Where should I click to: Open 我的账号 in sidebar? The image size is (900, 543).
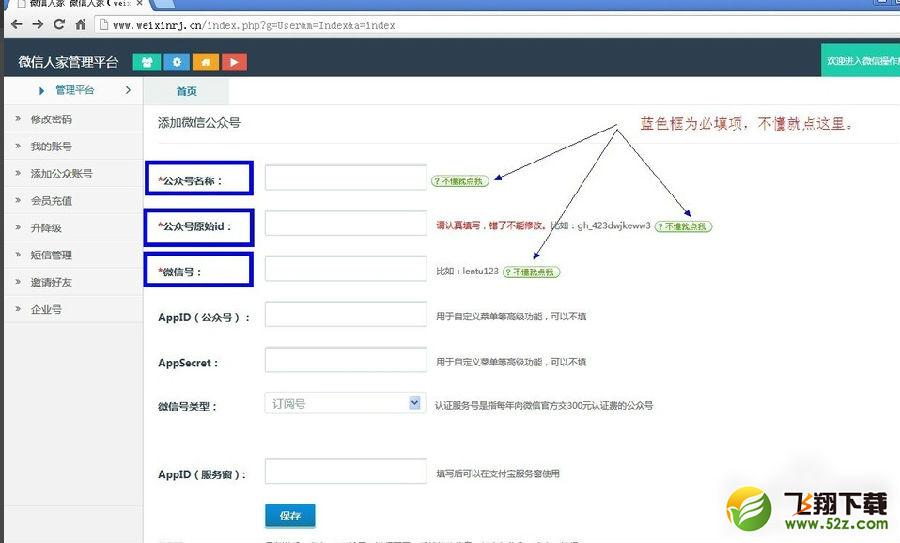click(51, 146)
